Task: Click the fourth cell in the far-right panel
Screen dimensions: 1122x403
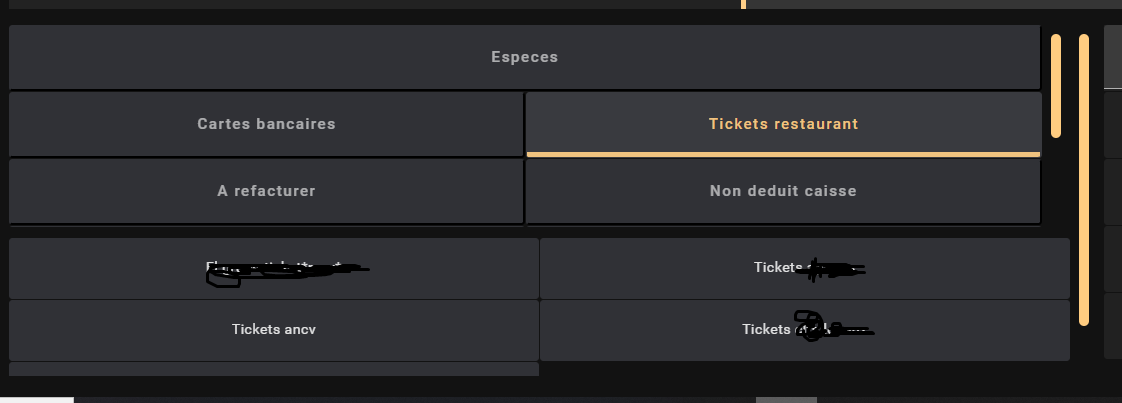Action: tap(1112, 258)
